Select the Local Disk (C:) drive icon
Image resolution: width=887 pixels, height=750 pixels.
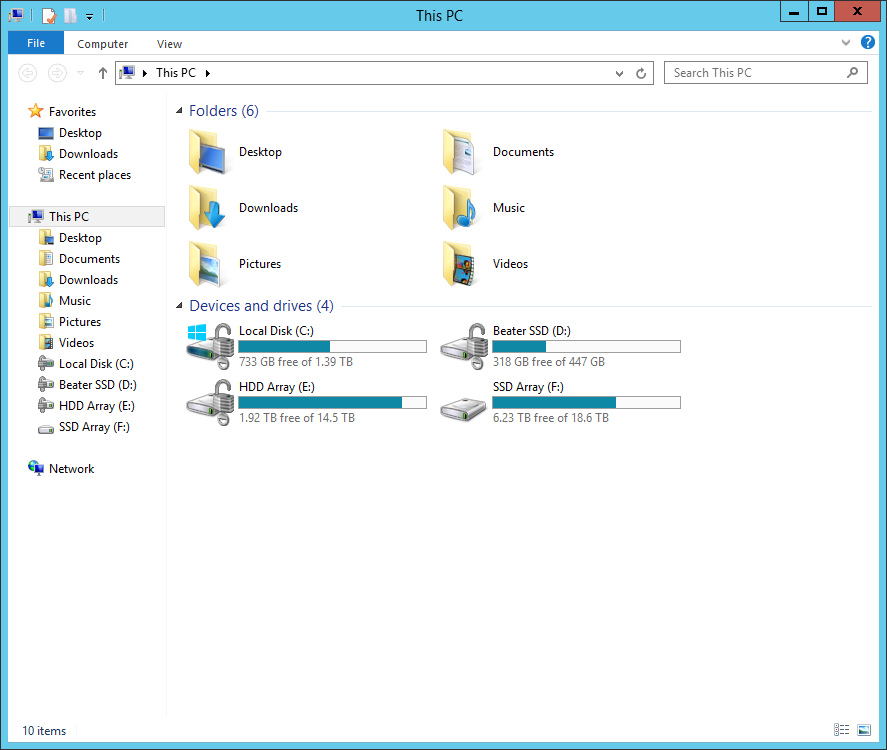[x=210, y=346]
